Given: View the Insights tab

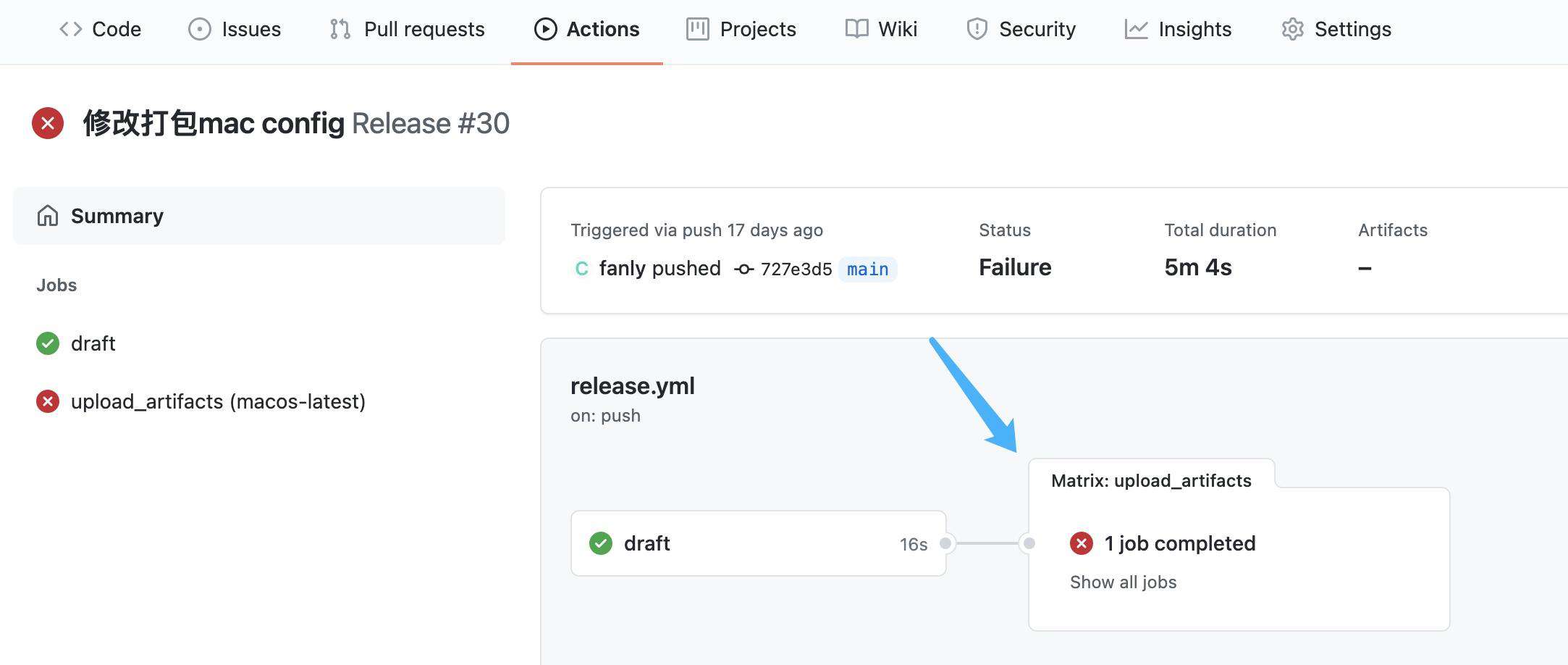Looking at the screenshot, I should tap(1178, 29).
